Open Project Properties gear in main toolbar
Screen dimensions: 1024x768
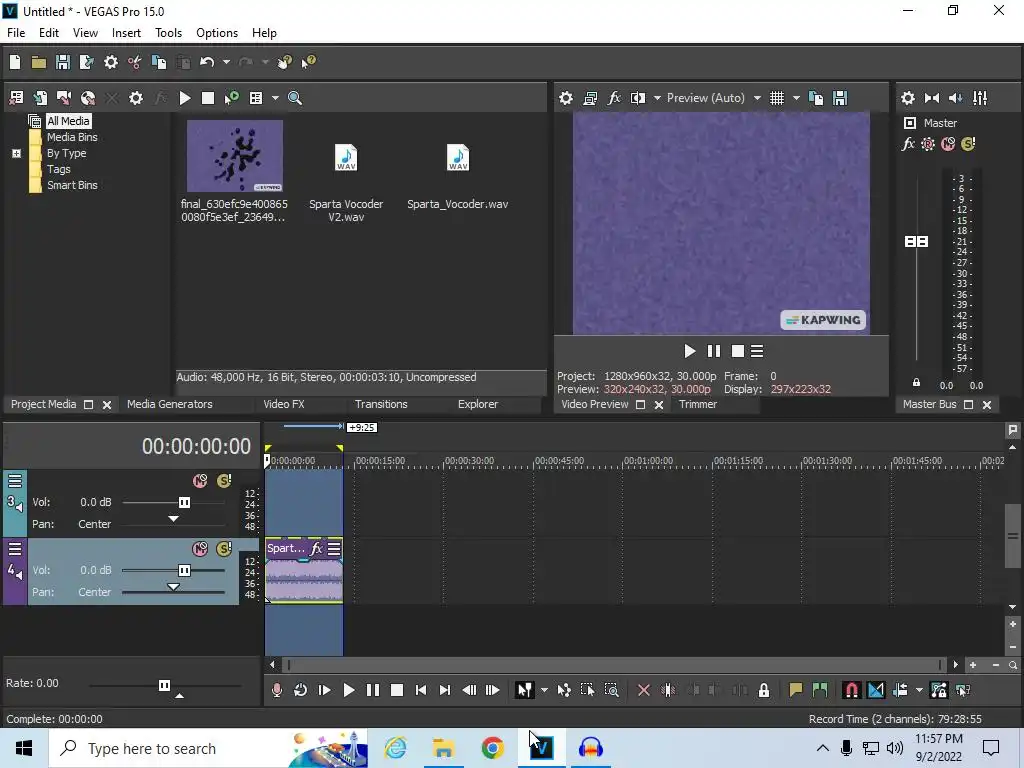[x=111, y=62]
